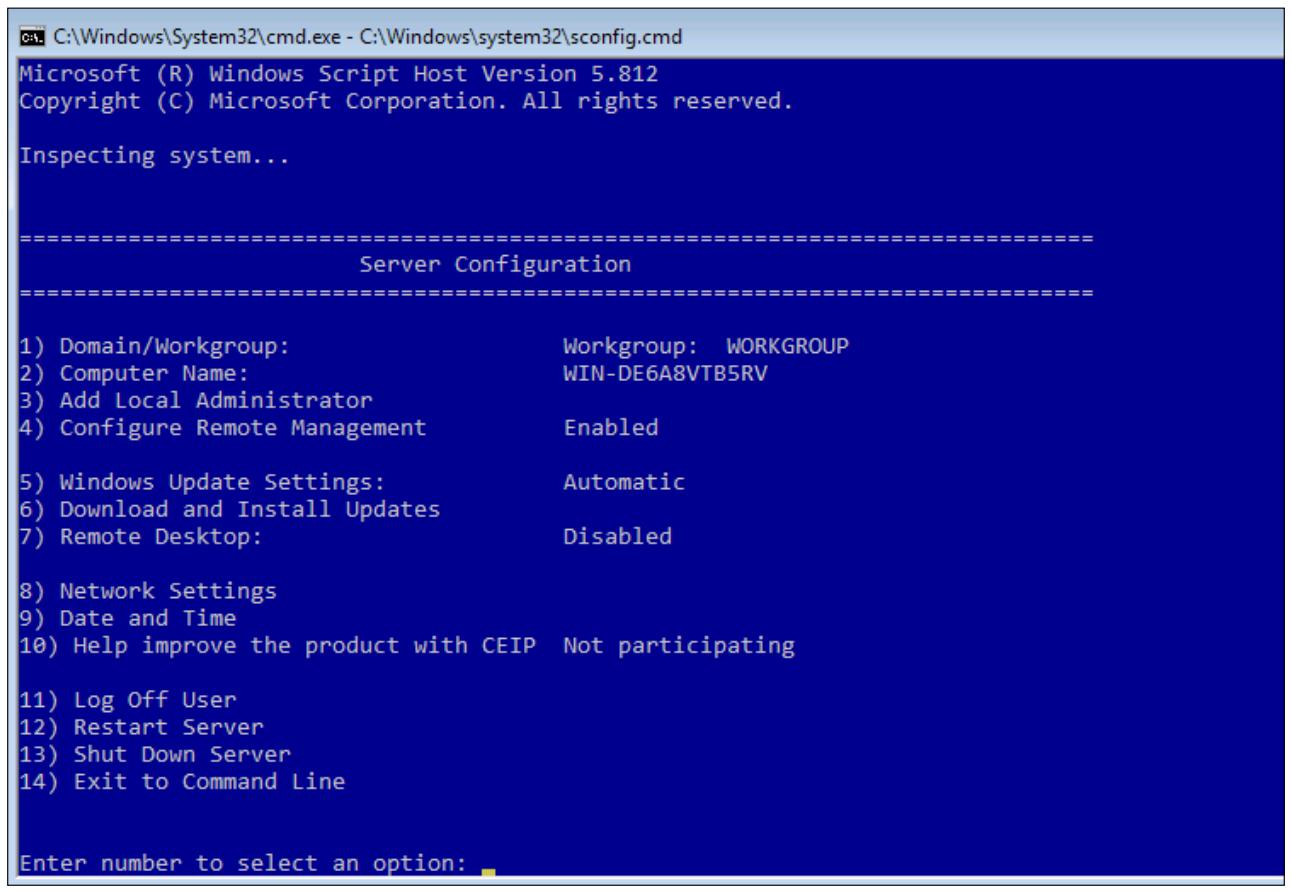
Task: Click the Exit to Command Line entry
Action: pos(183,781)
